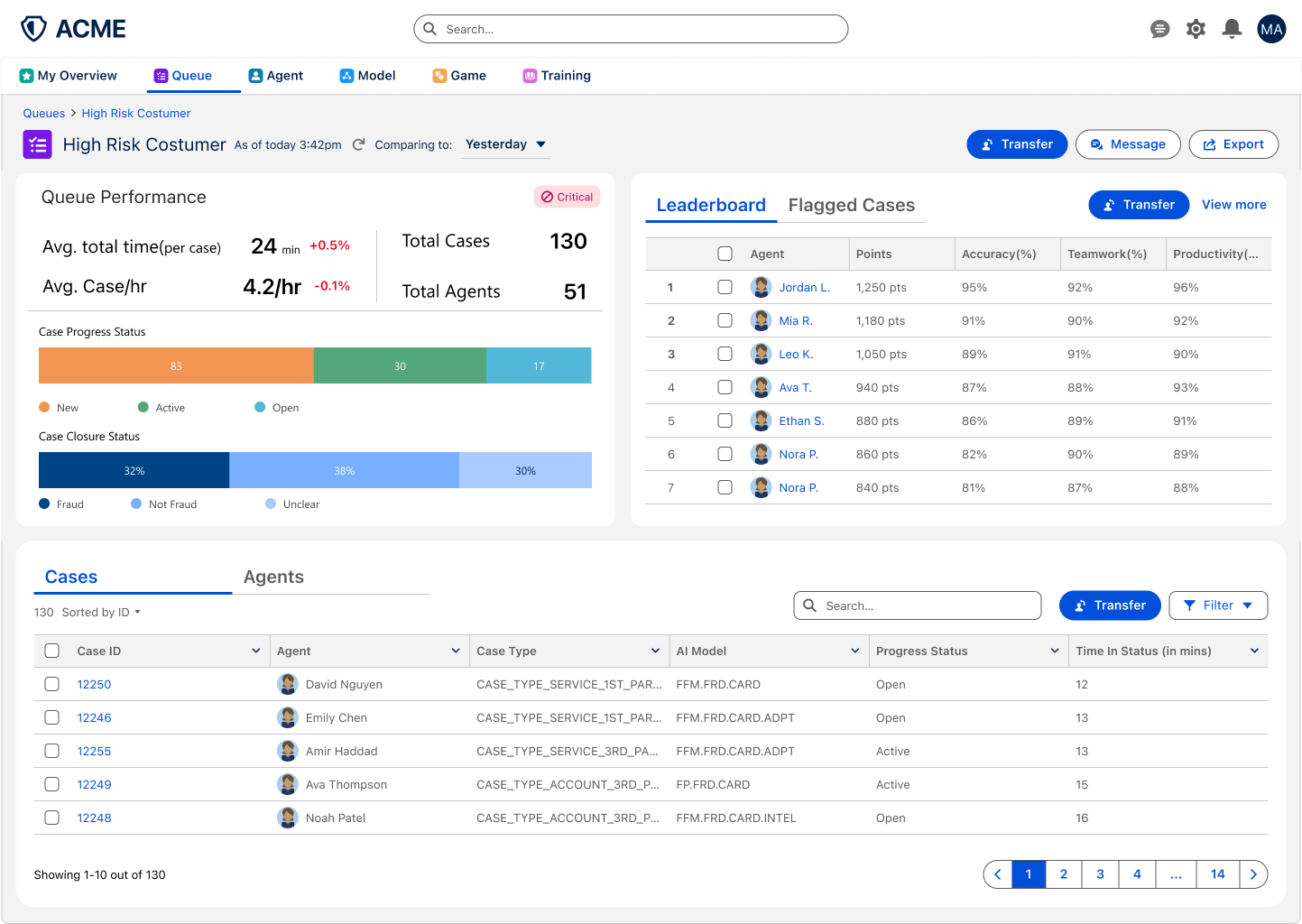Click David Nguyen's avatar in cases table
The width and height of the screenshot is (1302, 924).
[x=288, y=684]
